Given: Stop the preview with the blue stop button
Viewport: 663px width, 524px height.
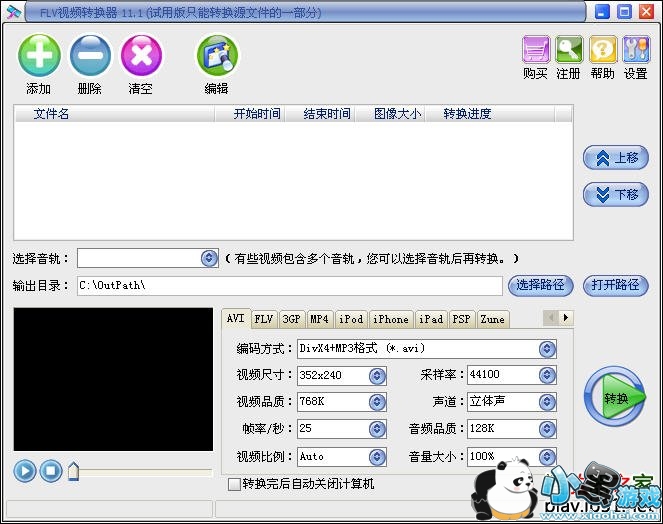Looking at the screenshot, I should (51, 471).
